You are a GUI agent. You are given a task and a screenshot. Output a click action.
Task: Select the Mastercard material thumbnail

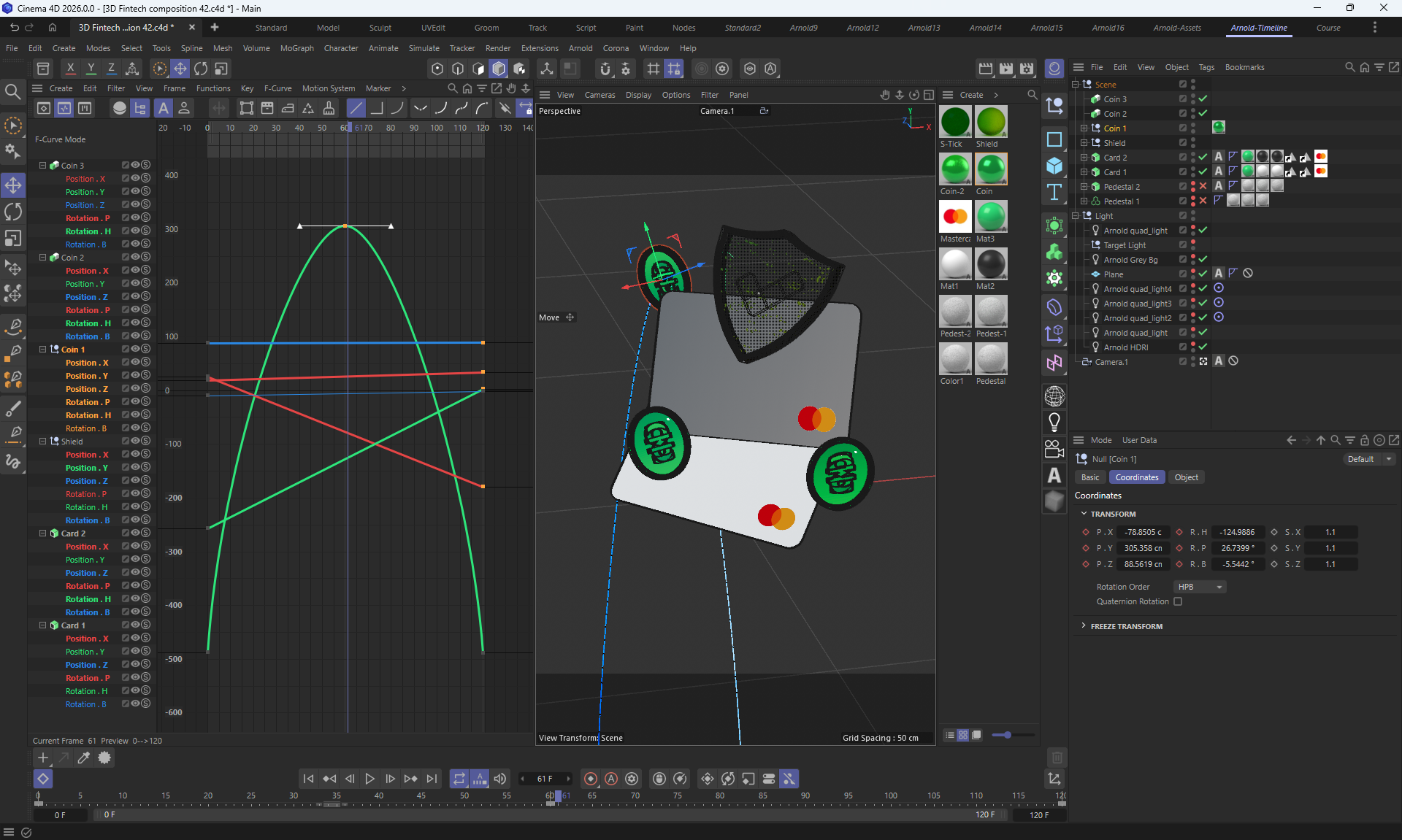click(955, 217)
